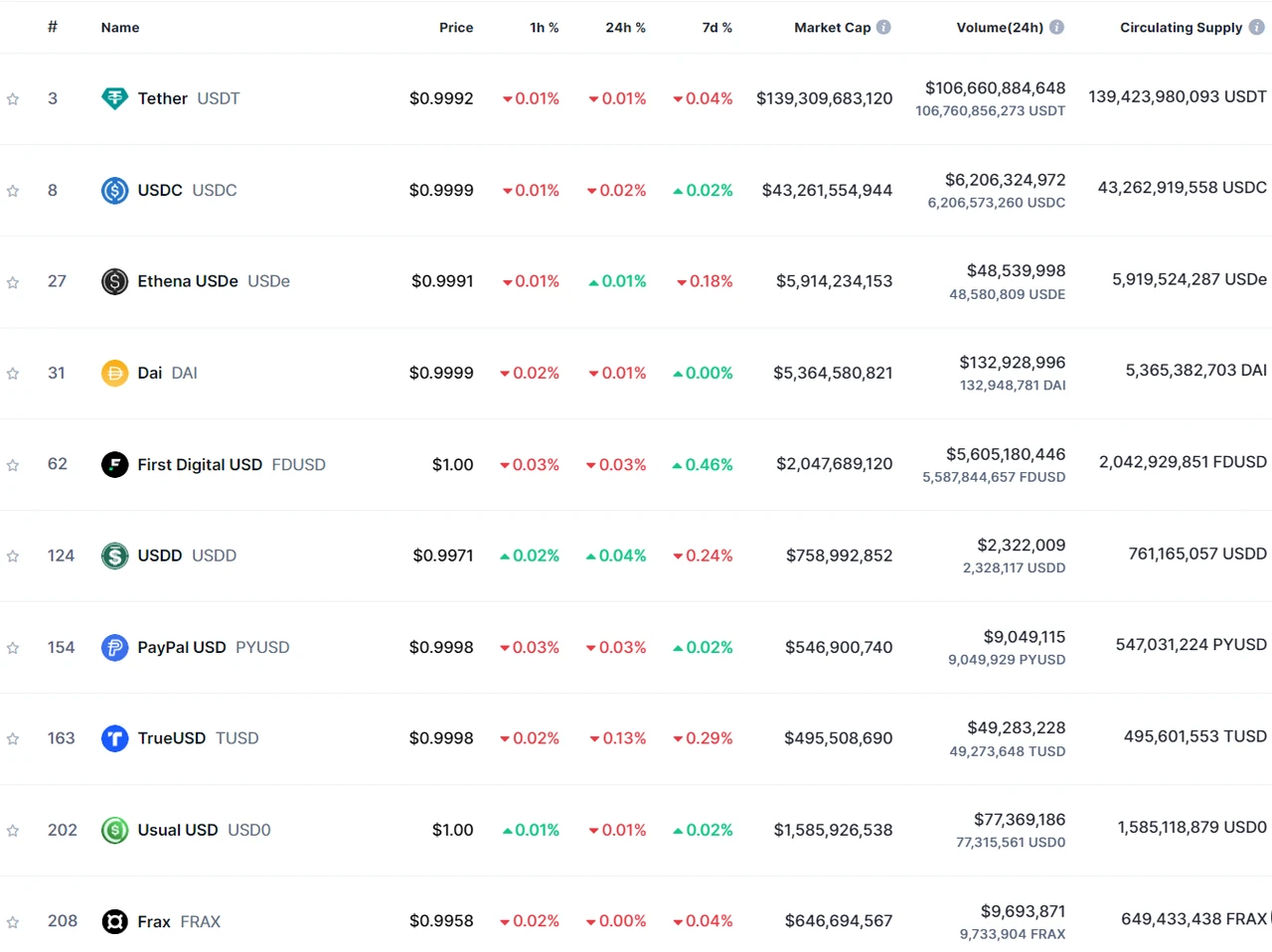Click the TrueUSD coin logo icon

click(x=115, y=738)
